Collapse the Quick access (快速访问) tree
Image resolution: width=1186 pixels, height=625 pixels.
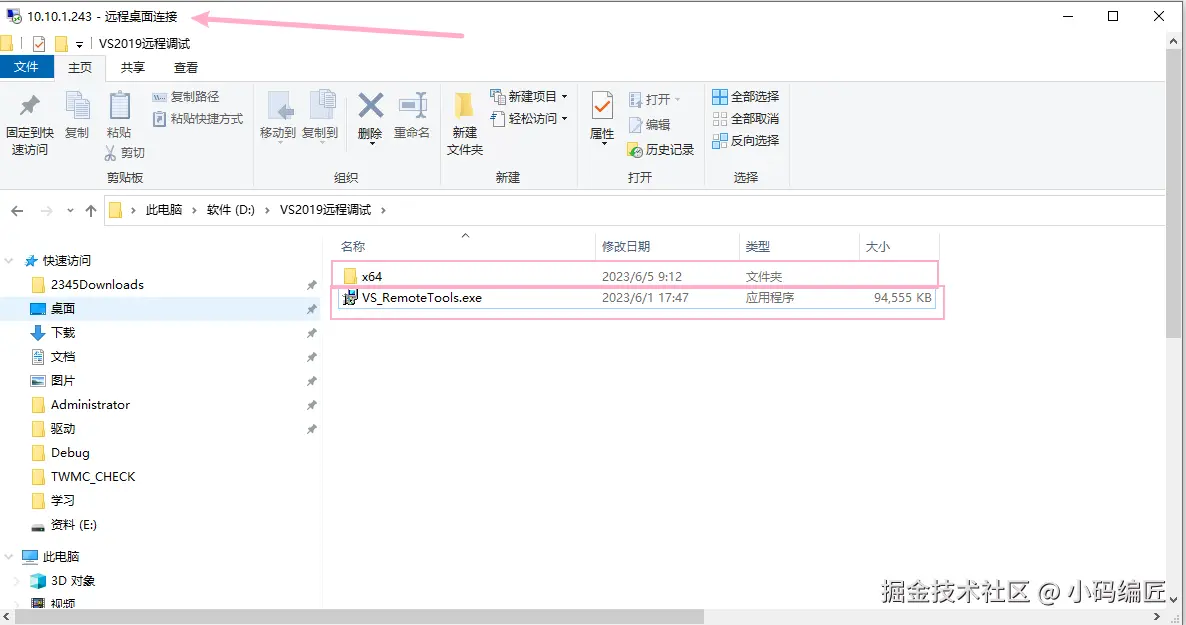(x=9, y=260)
